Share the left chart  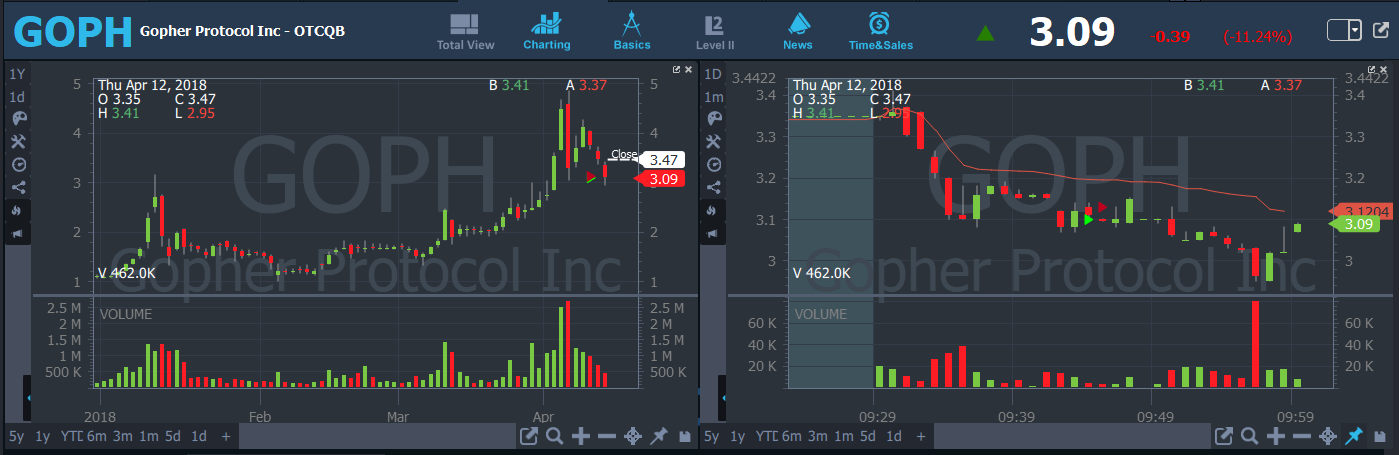[17, 186]
